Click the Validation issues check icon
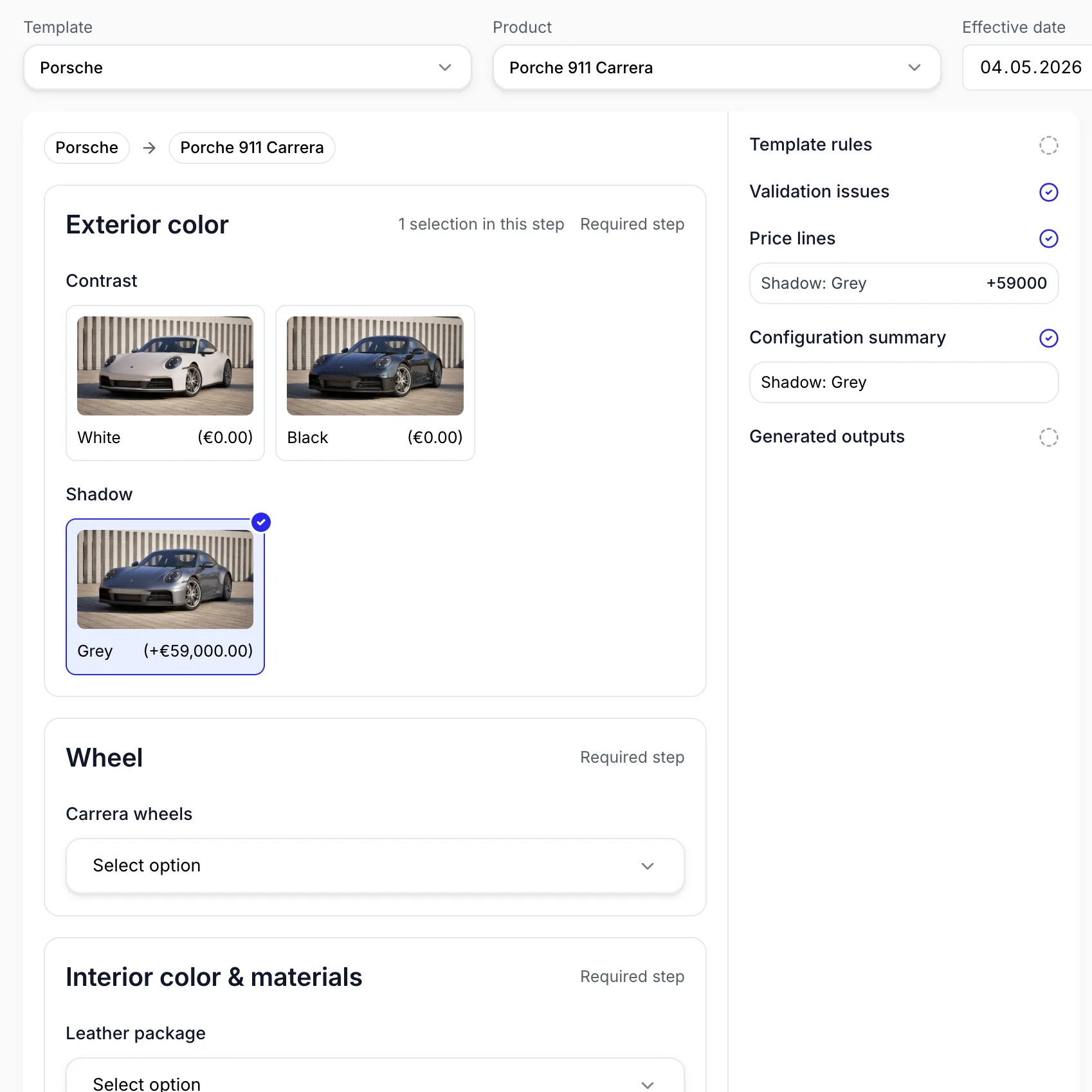The image size is (1092, 1092). coord(1048,192)
